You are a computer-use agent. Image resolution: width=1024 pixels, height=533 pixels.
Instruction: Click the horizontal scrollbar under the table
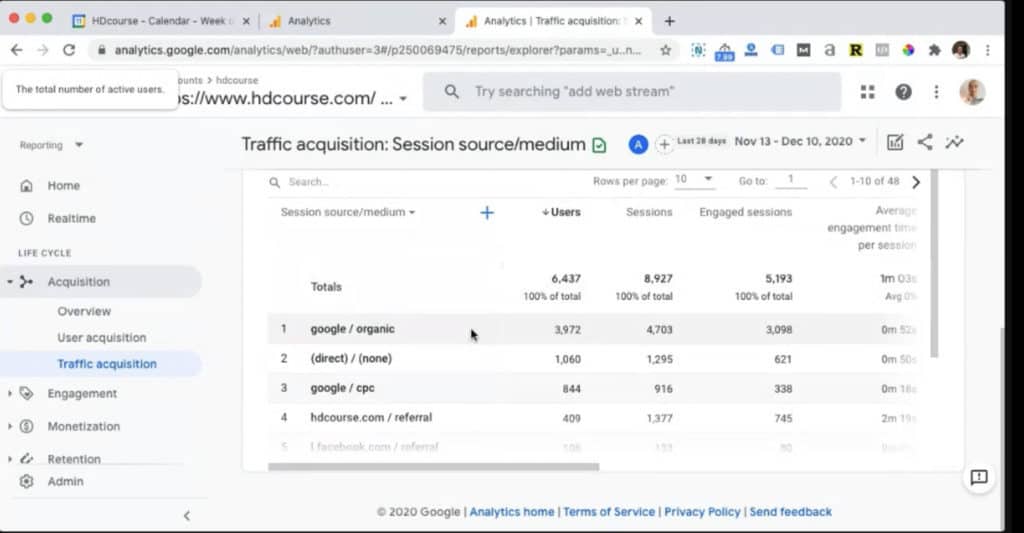(434, 467)
